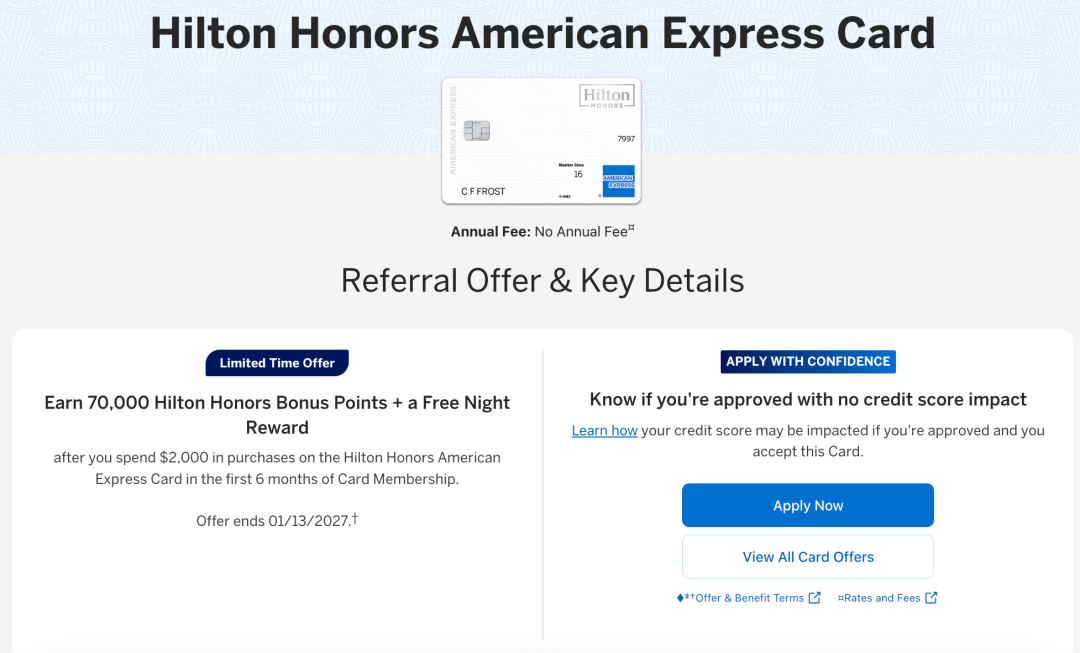Click the 70,000 Bonus Points offer headline
This screenshot has height=653, width=1080.
[277, 415]
